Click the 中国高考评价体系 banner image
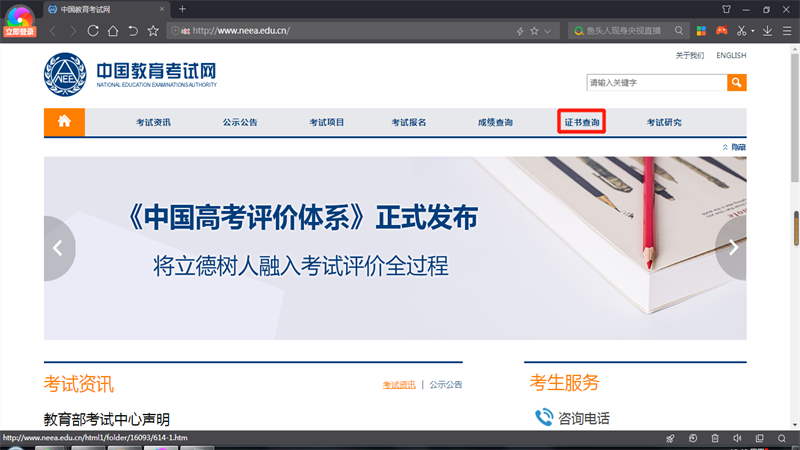This screenshot has width=800, height=450. [x=395, y=248]
